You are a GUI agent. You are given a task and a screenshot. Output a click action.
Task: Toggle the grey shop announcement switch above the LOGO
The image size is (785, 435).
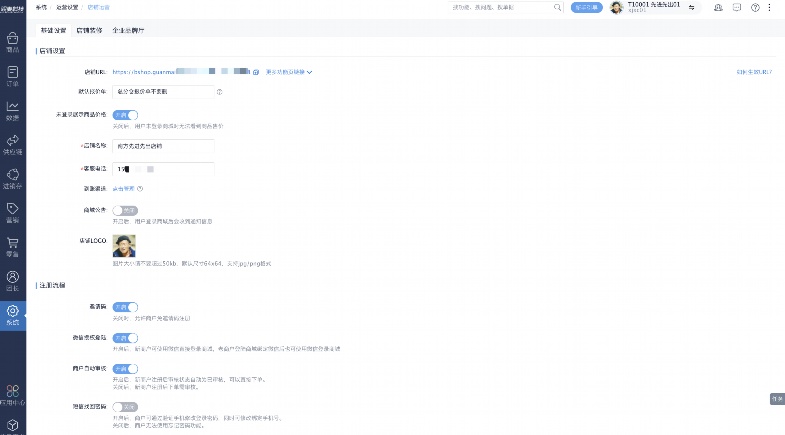click(x=125, y=210)
